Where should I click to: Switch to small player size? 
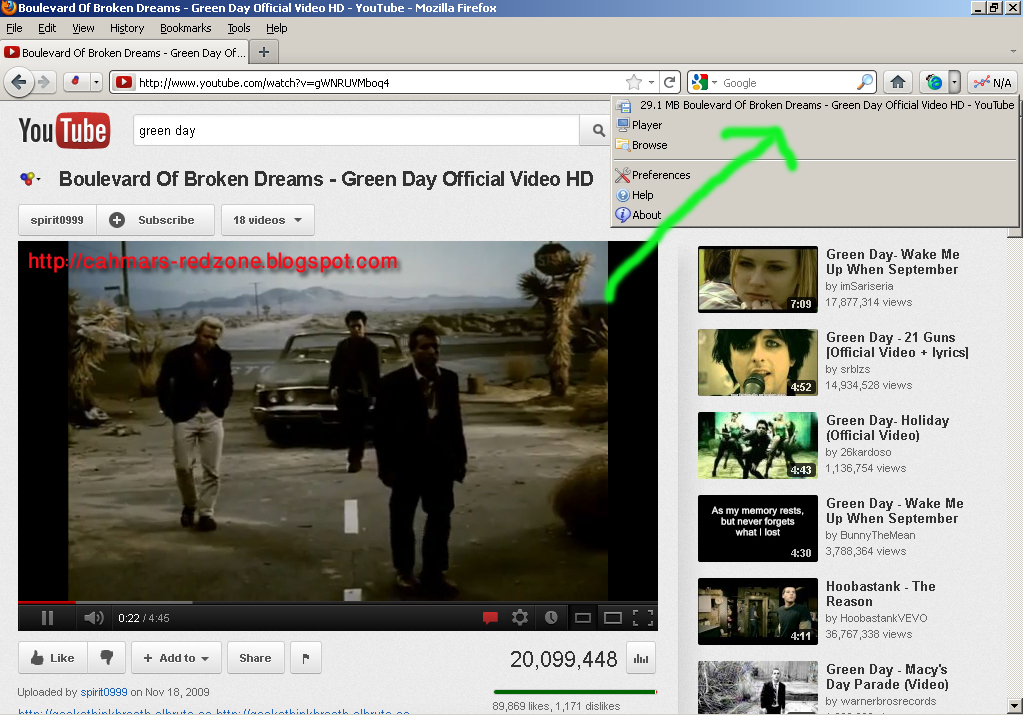583,617
